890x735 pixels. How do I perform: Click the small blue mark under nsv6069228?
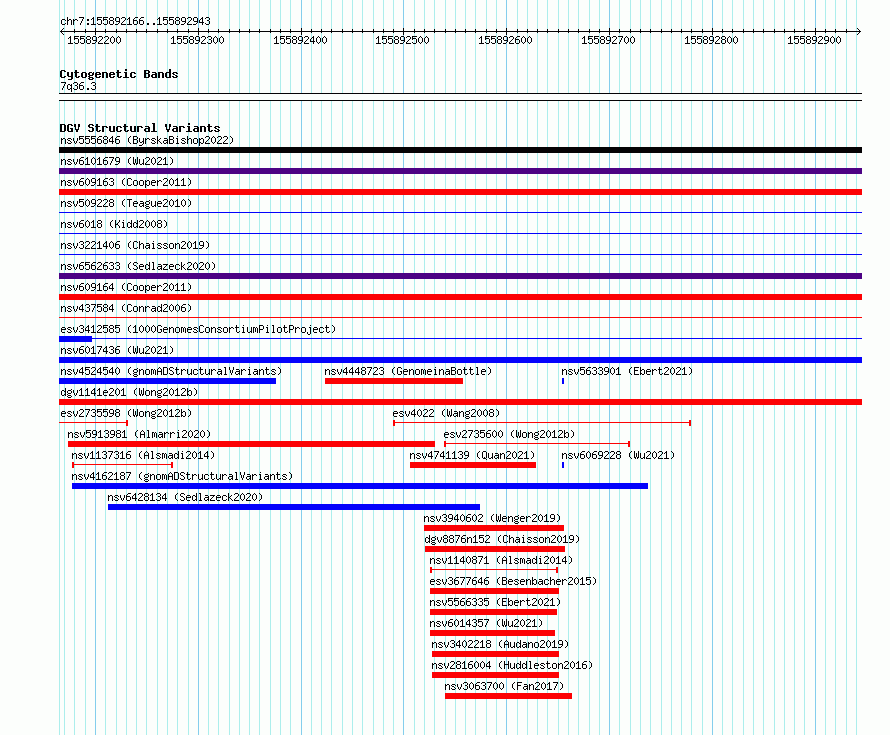[563, 465]
